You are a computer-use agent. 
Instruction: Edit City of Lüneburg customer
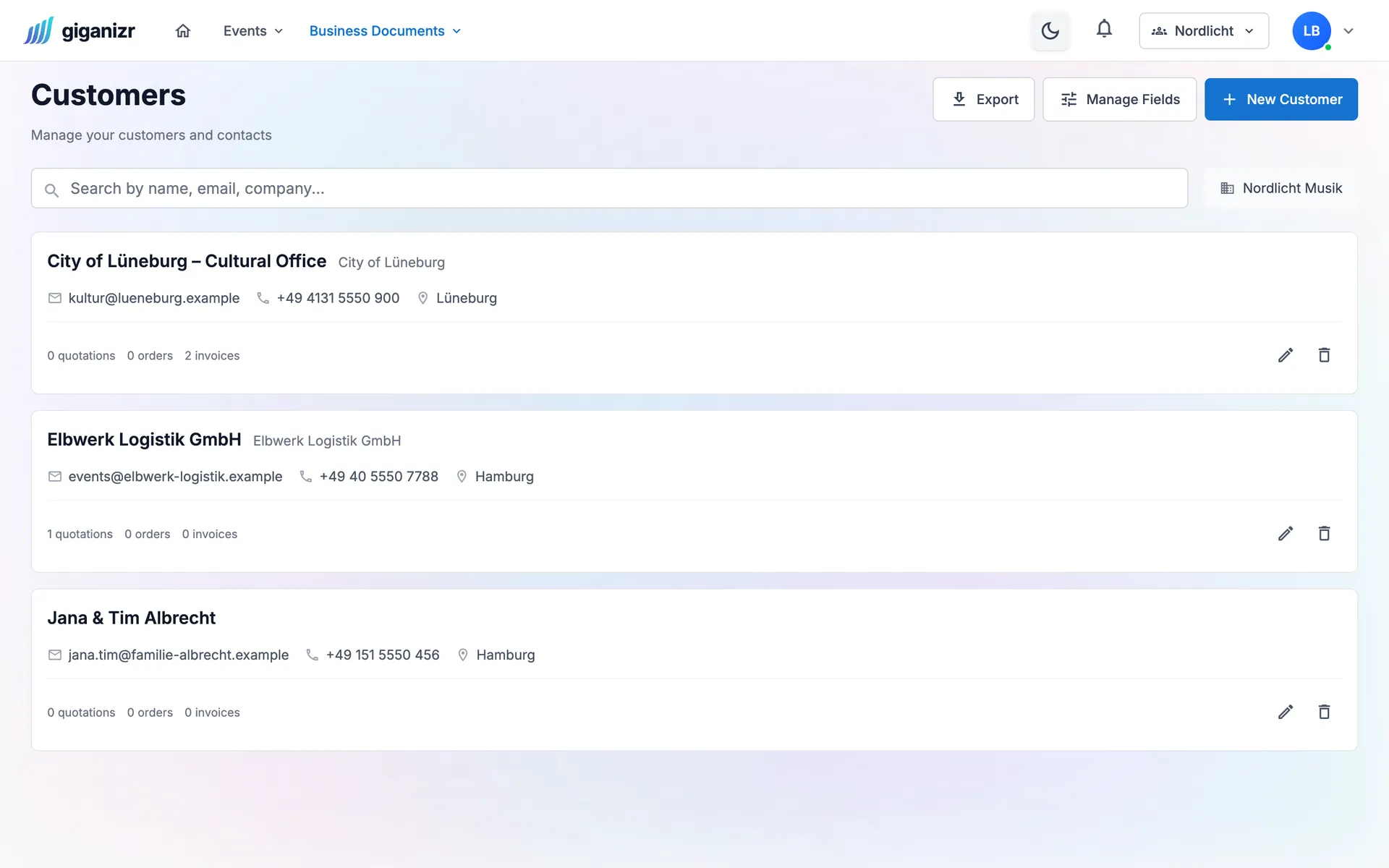pos(1286,355)
